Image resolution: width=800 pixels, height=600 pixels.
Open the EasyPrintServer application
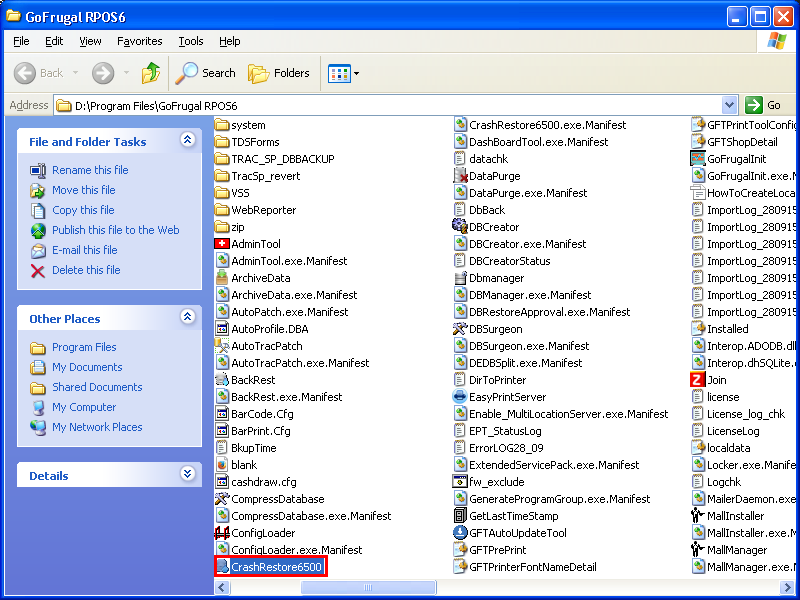coord(460,397)
